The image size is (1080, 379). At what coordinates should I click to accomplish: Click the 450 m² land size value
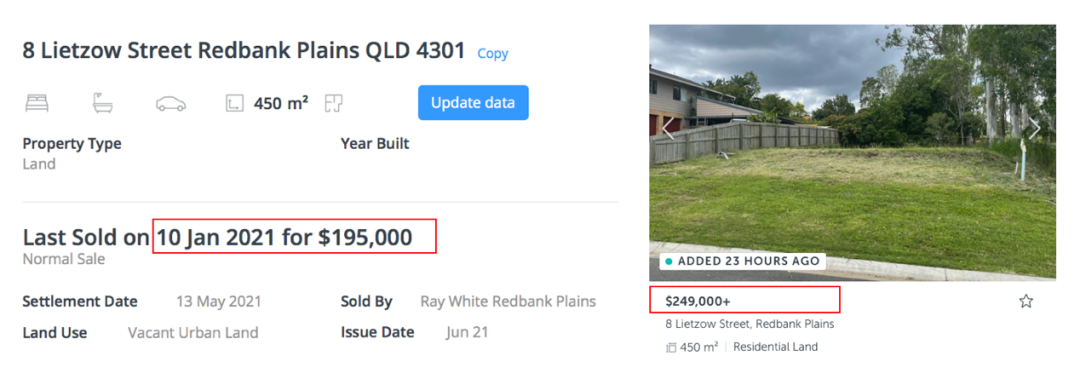pyautogui.click(x=281, y=103)
